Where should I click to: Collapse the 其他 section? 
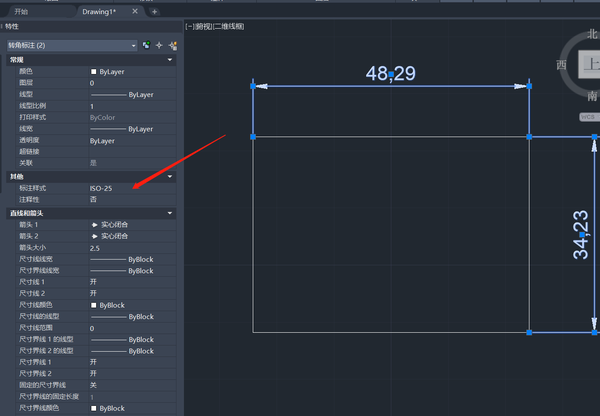click(170, 176)
